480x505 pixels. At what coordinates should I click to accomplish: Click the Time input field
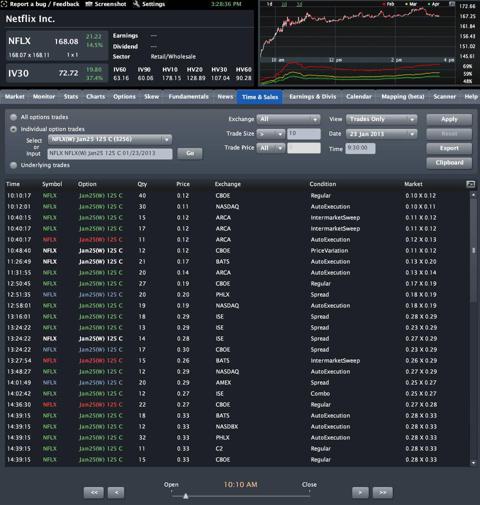(360, 148)
